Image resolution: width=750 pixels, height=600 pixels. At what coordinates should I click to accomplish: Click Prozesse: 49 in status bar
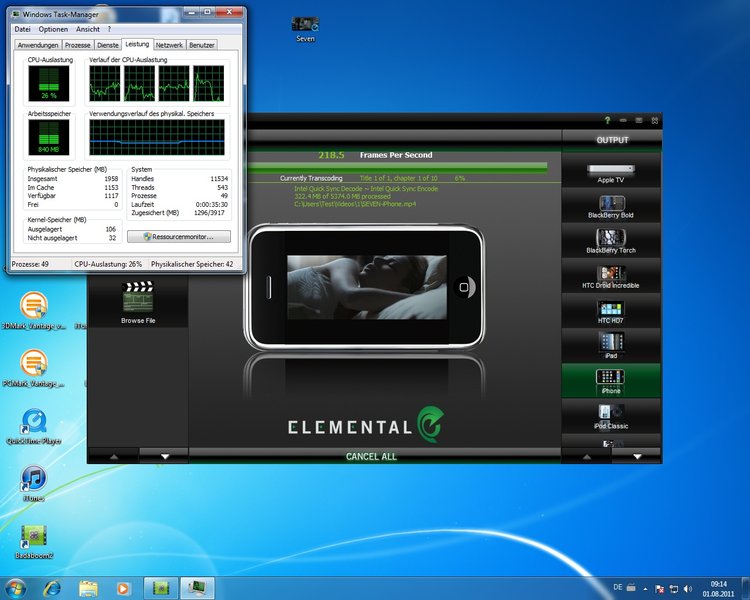tap(30, 264)
